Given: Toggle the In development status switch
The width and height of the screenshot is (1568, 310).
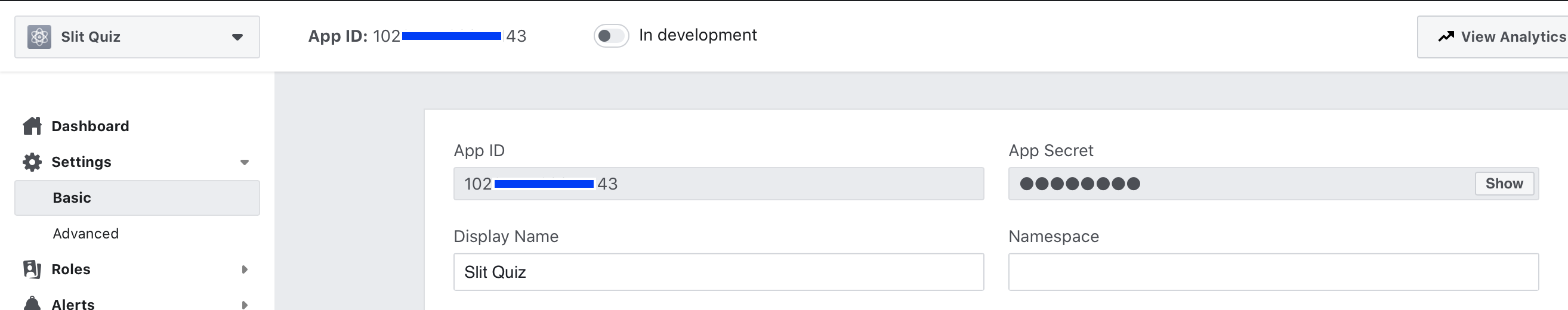Looking at the screenshot, I should click(610, 36).
